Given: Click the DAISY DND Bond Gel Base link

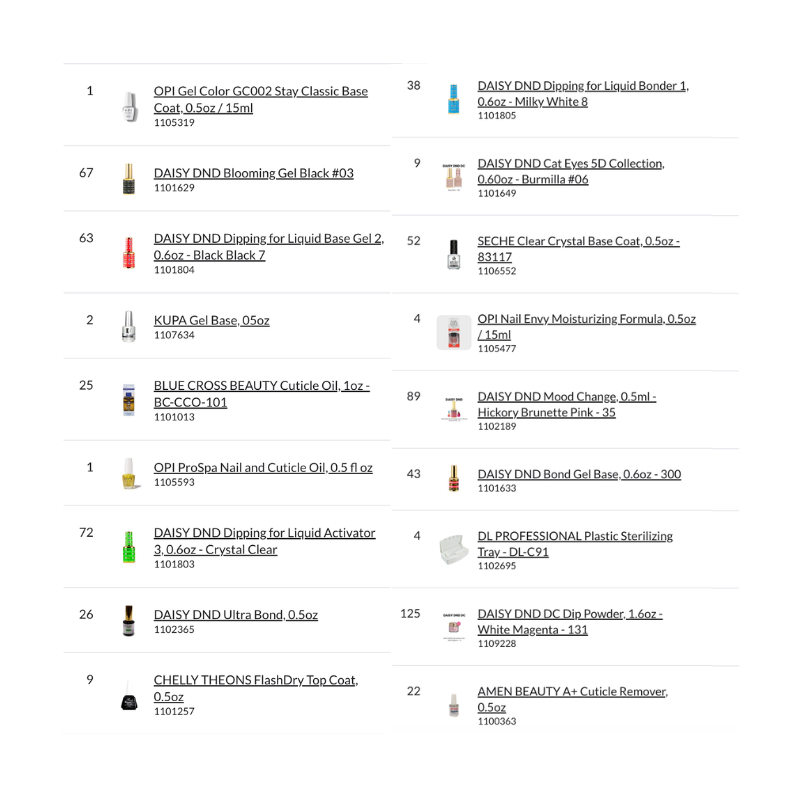Looking at the screenshot, I should coord(579,474).
